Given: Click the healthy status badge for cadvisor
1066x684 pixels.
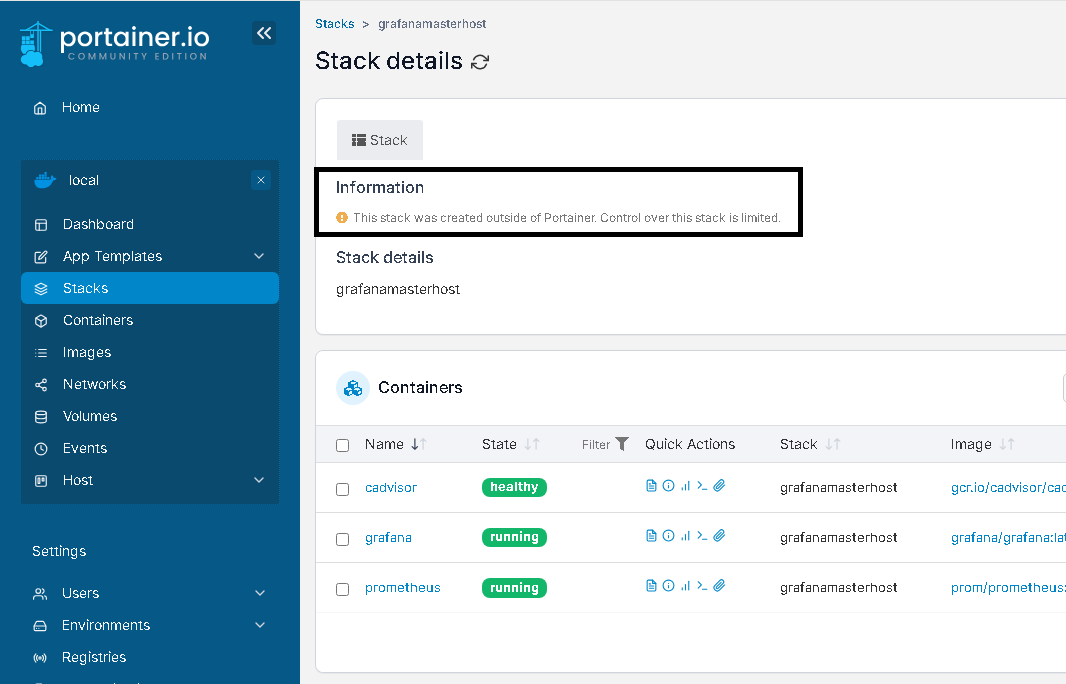Looking at the screenshot, I should click(514, 487).
